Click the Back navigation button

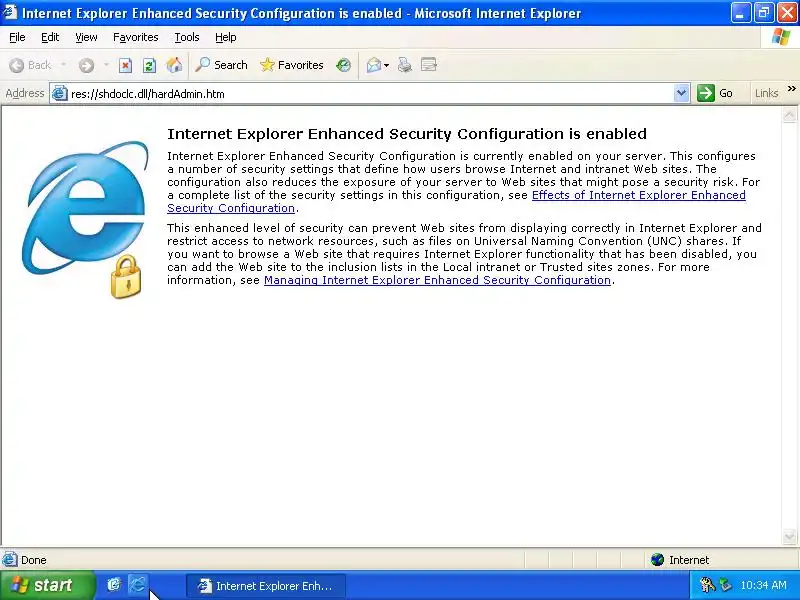(31, 65)
